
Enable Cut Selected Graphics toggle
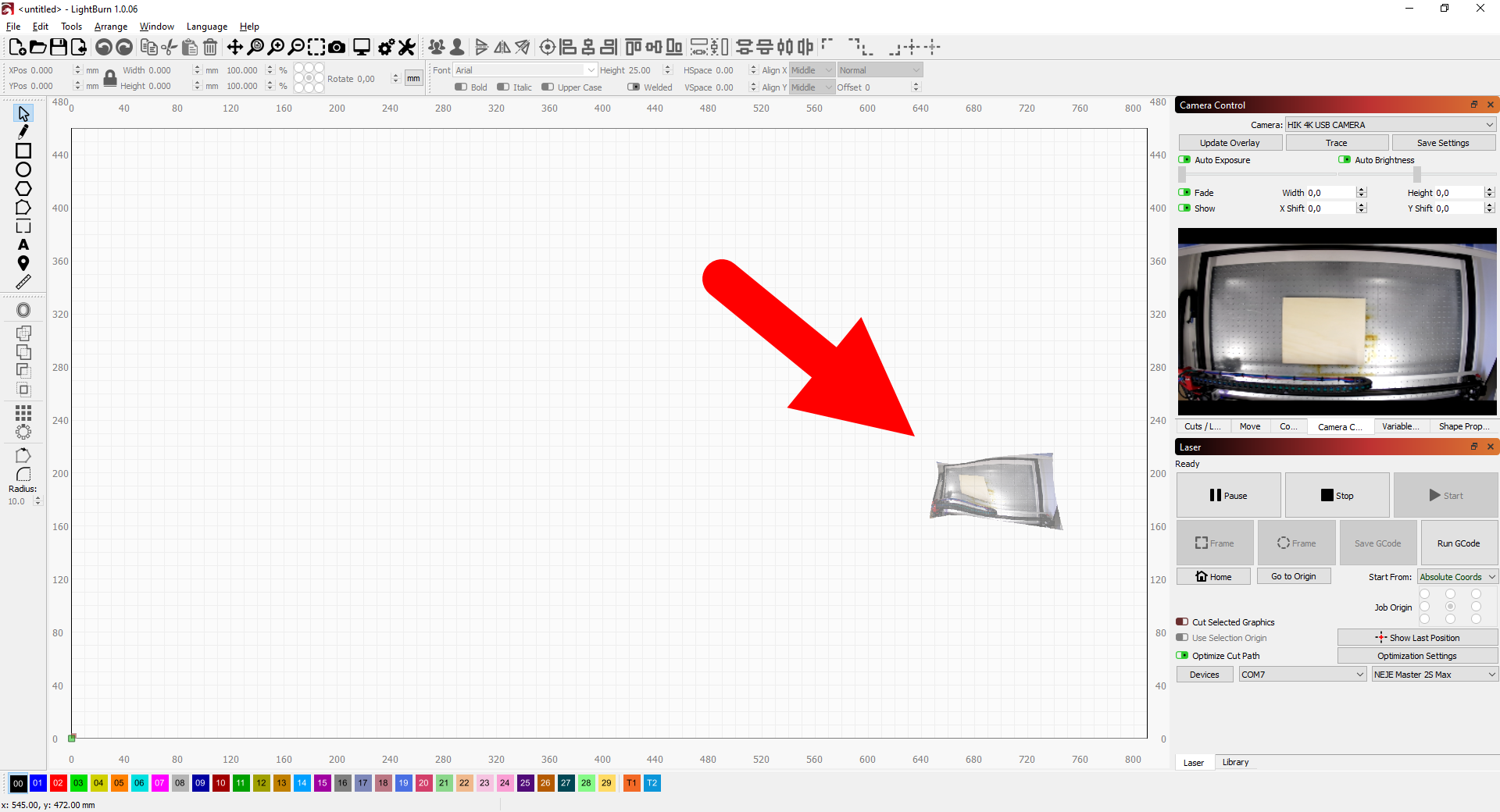point(1183,622)
